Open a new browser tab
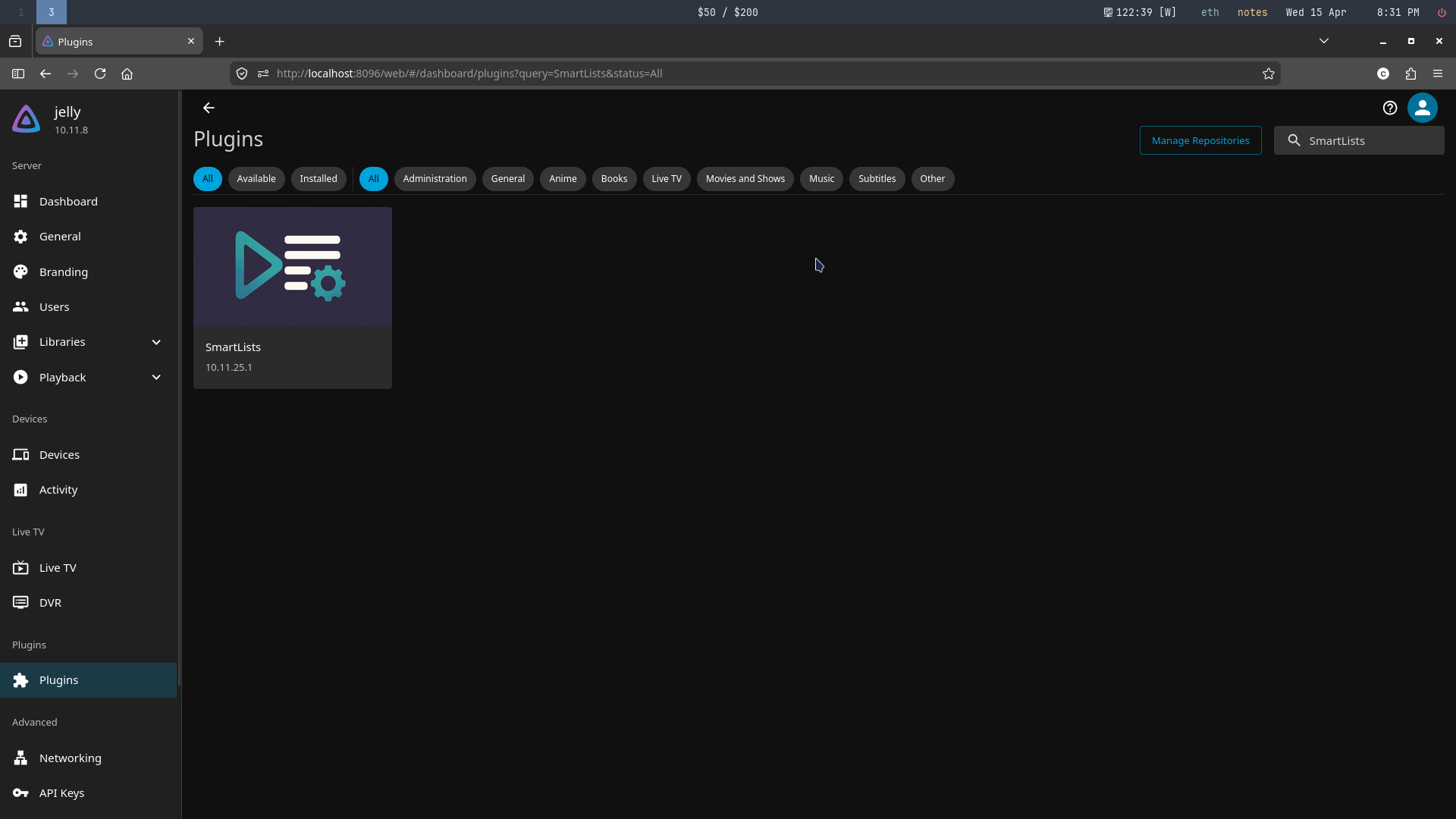The width and height of the screenshot is (1456, 819). coord(220,42)
